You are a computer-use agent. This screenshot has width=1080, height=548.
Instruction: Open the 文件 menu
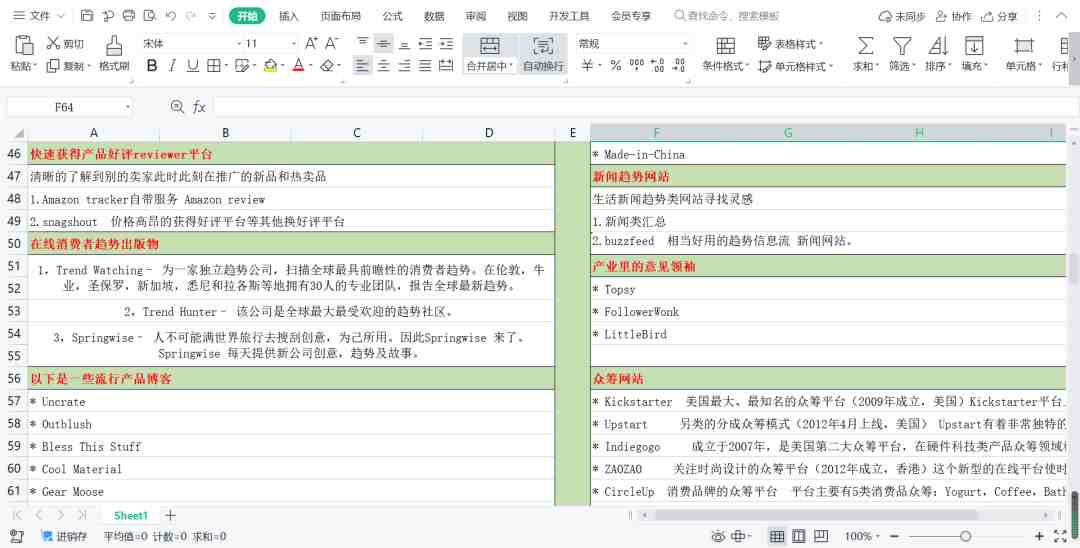click(x=39, y=16)
